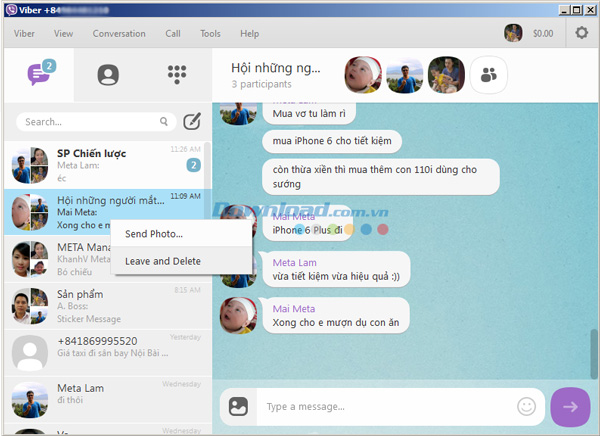Click the send photo icon near message box

pyautogui.click(x=238, y=407)
